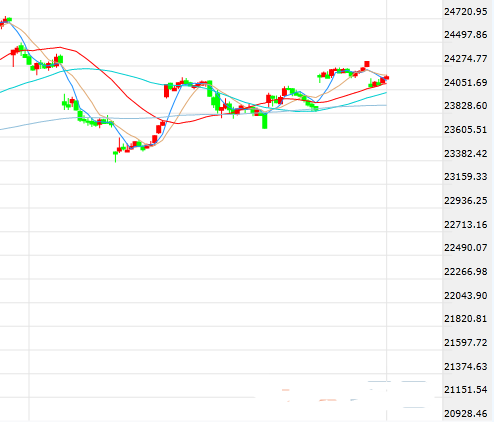
Task: Click the 21151.54 price axis label
Action: tap(465, 389)
